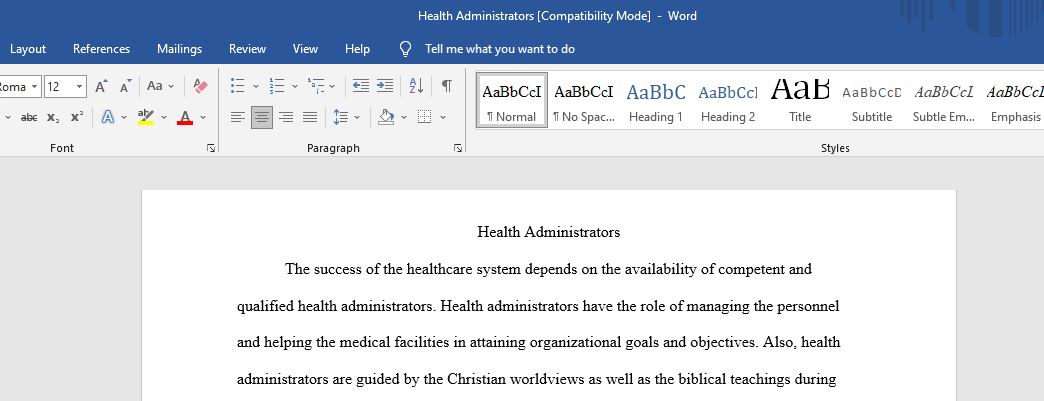Increase font size with Grow Font
This screenshot has width=1044, height=401.
coord(101,86)
